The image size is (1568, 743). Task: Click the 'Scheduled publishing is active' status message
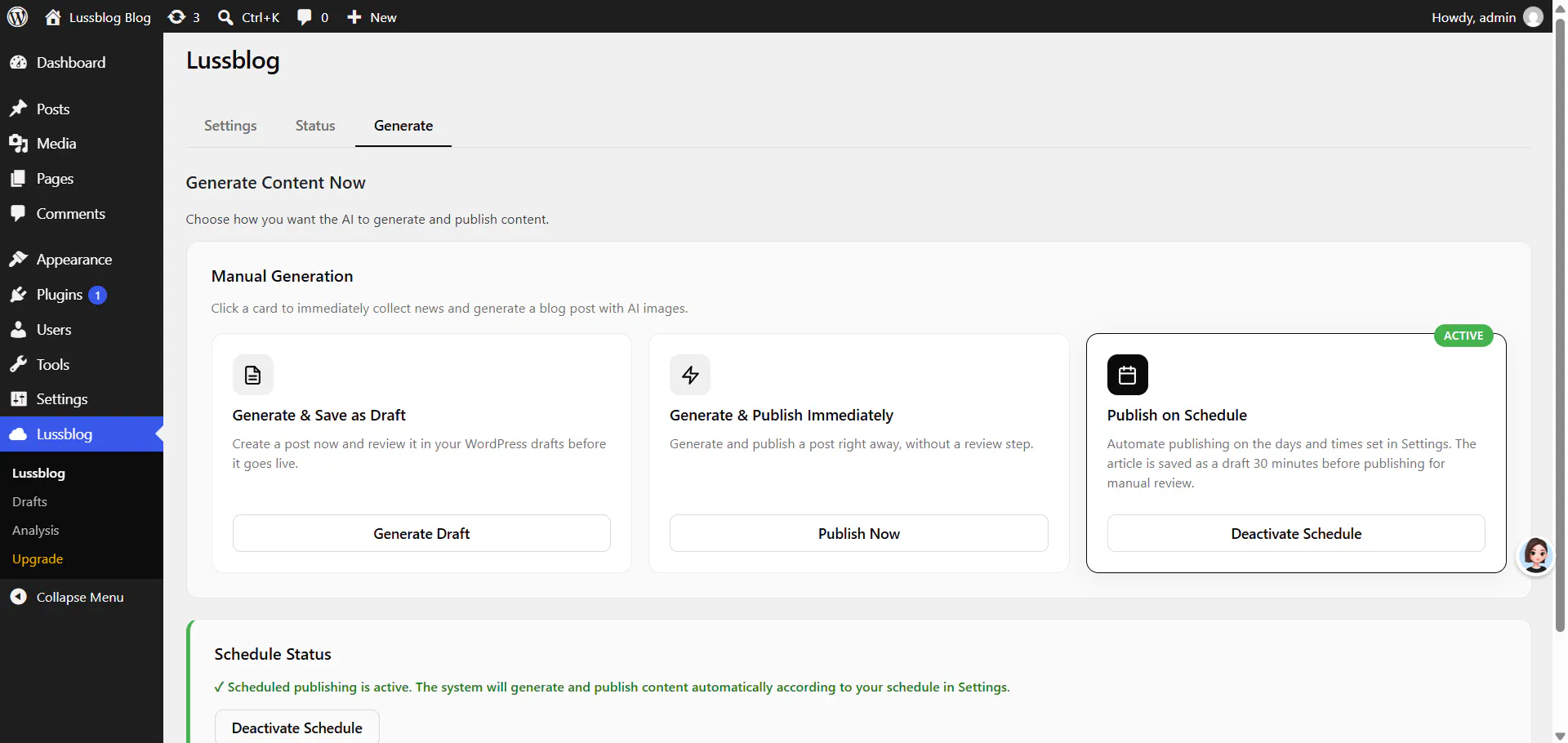[x=612, y=687]
